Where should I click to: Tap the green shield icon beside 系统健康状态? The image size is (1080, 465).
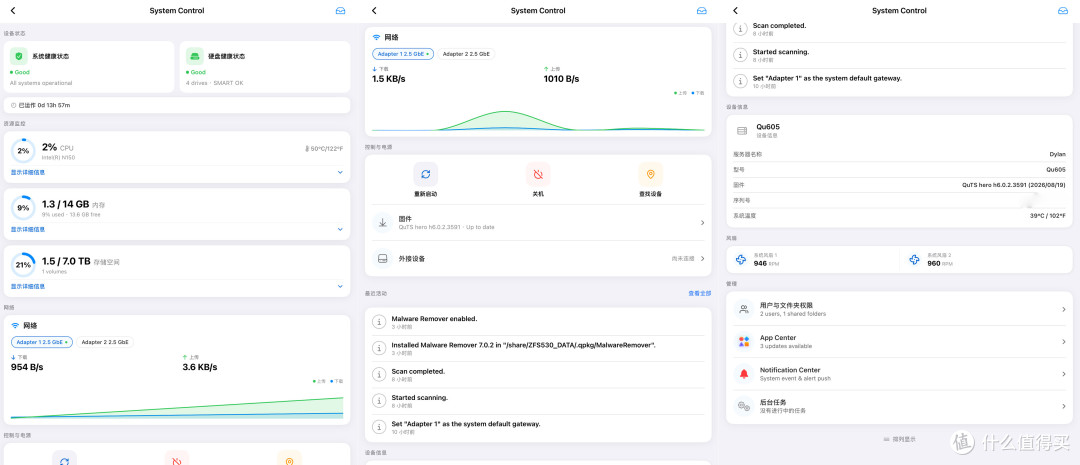pyautogui.click(x=19, y=56)
